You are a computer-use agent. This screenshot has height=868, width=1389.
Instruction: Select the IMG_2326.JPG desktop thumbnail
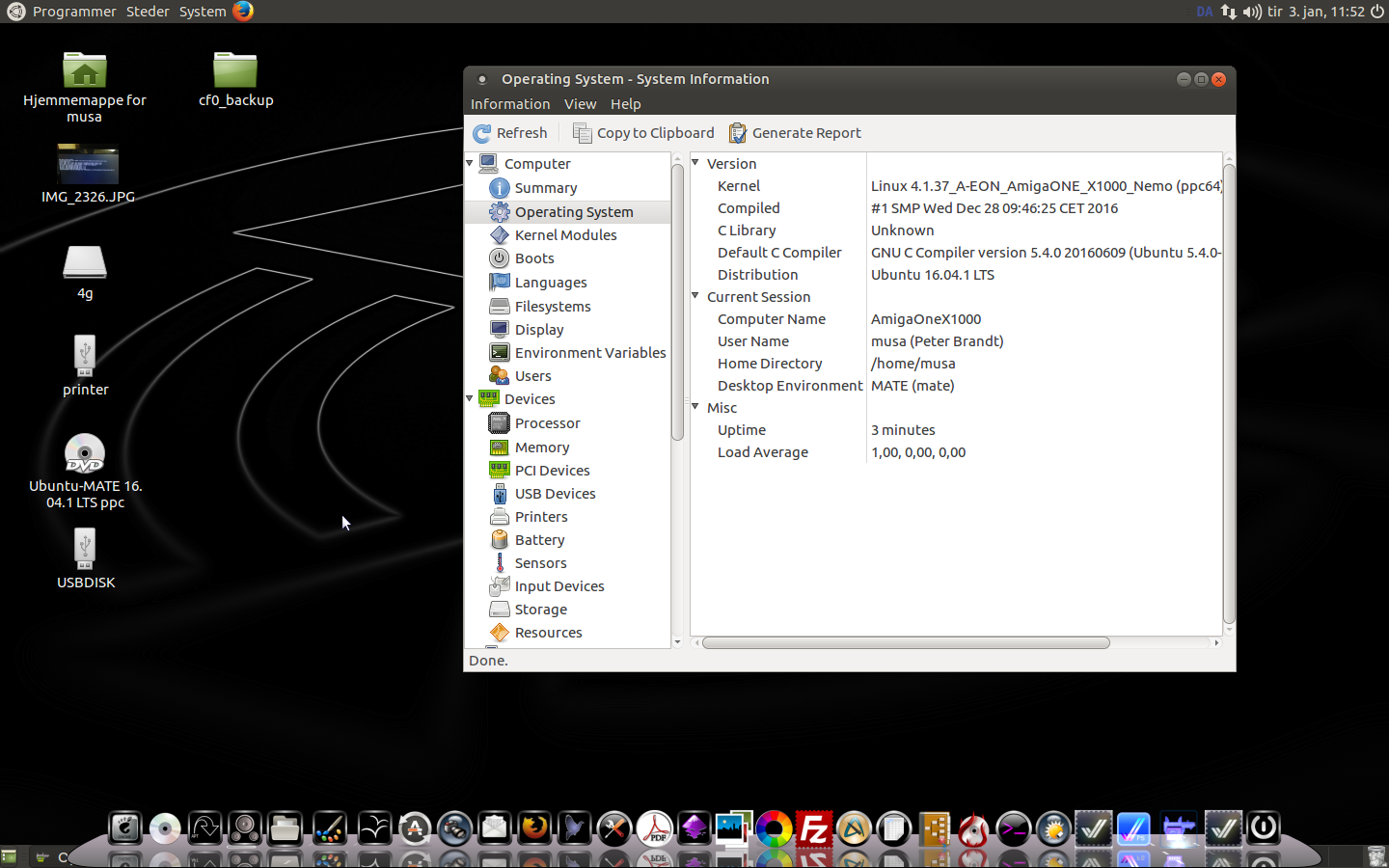click(88, 165)
